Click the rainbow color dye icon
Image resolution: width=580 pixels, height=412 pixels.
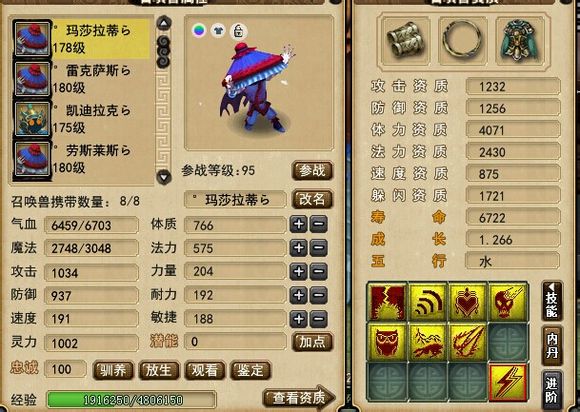[x=199, y=30]
